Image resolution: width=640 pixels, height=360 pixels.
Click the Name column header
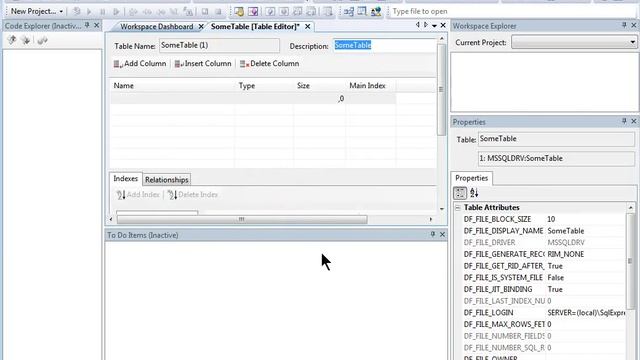click(172, 86)
